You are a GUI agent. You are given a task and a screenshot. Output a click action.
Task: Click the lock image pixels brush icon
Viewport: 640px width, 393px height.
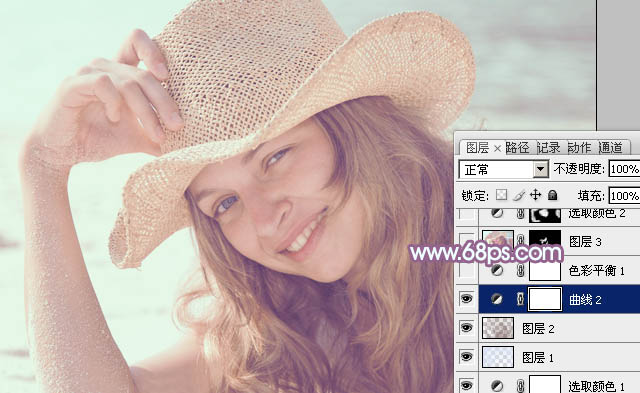click(x=519, y=195)
